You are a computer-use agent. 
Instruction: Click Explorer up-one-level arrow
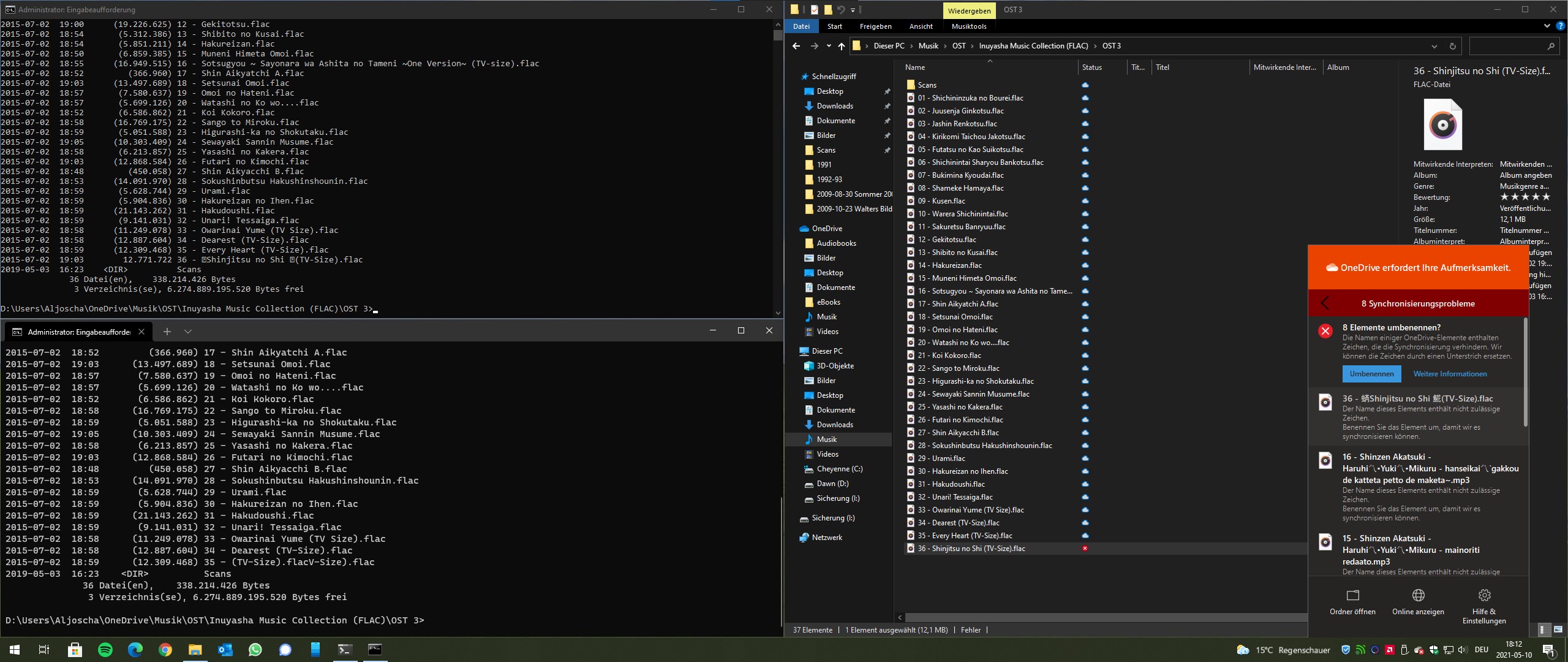(x=842, y=46)
